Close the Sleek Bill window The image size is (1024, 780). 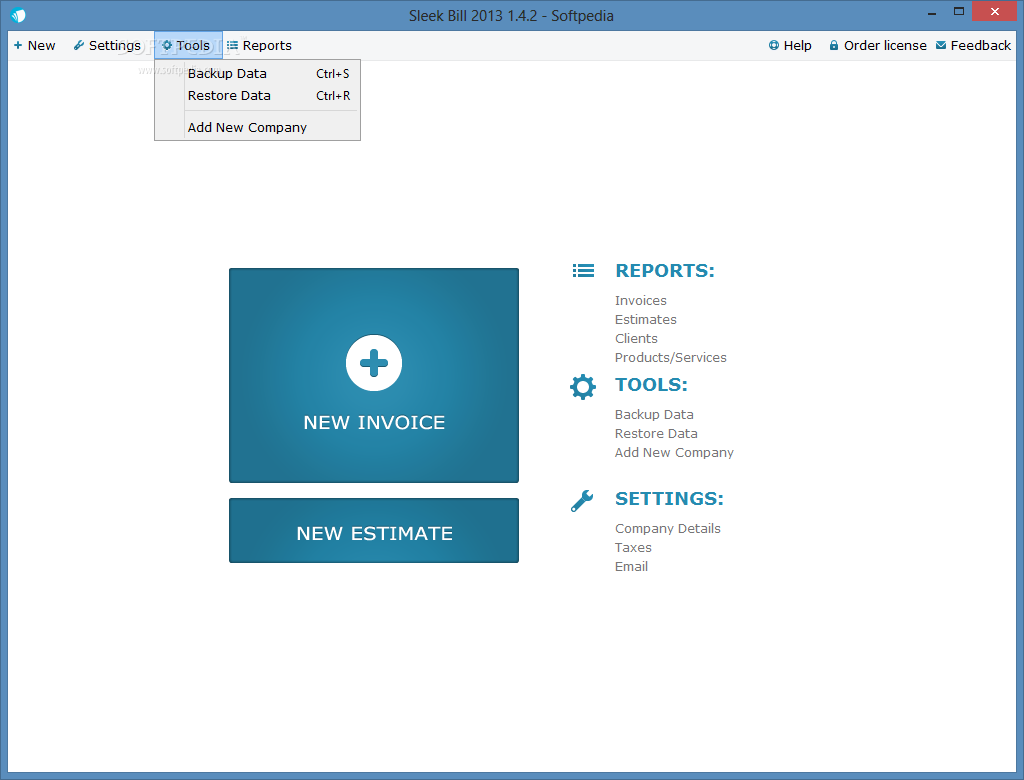pos(995,12)
